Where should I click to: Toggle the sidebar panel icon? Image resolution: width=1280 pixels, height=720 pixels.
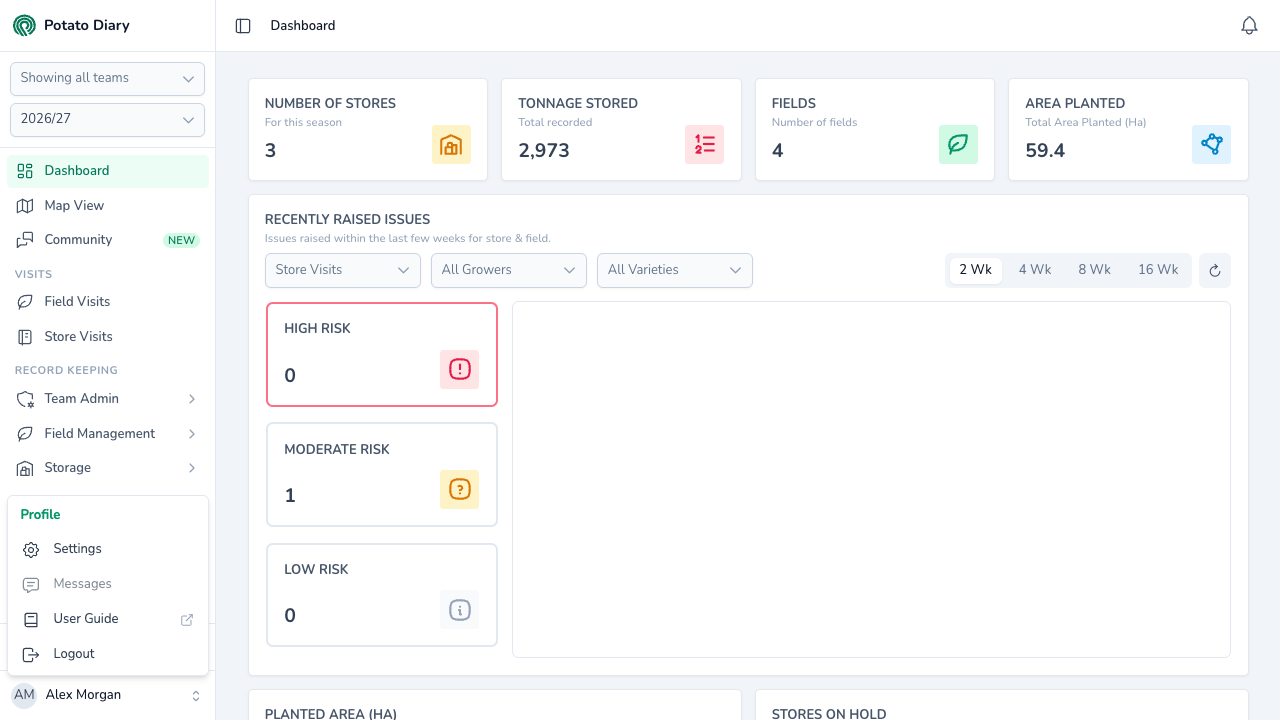[243, 26]
